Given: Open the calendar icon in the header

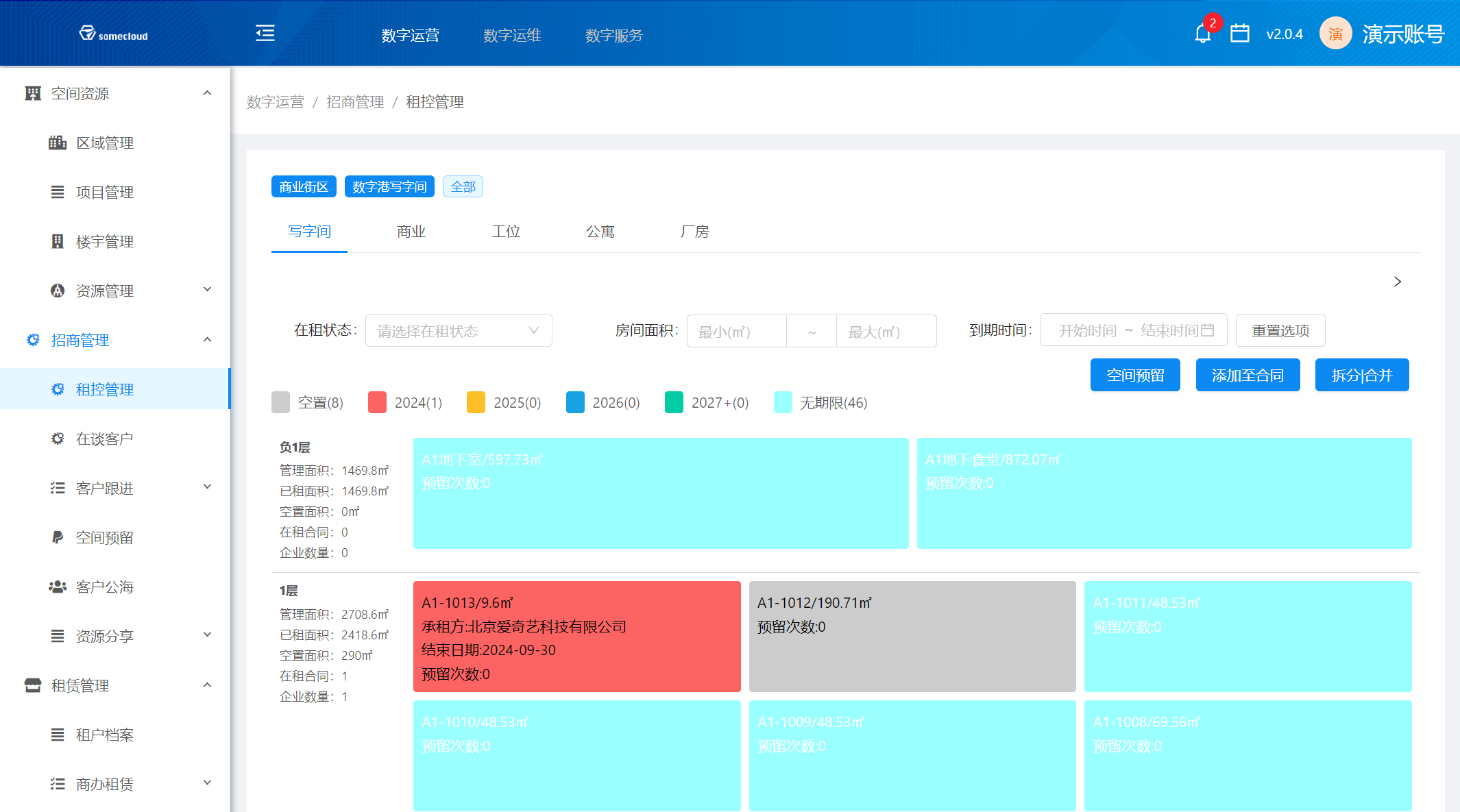Looking at the screenshot, I should pyautogui.click(x=1240, y=34).
